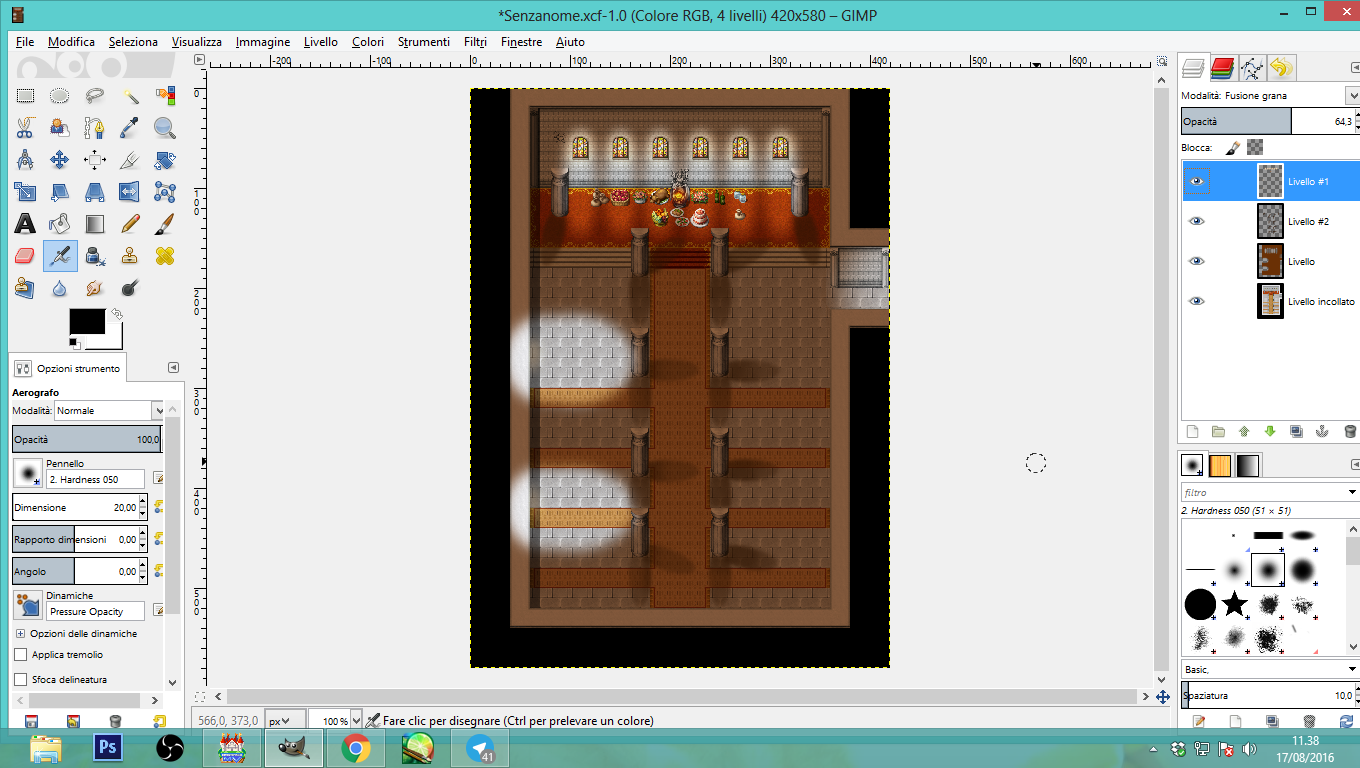Choose the Paths pen tool
1360x768 pixels.
pyautogui.click(x=95, y=128)
